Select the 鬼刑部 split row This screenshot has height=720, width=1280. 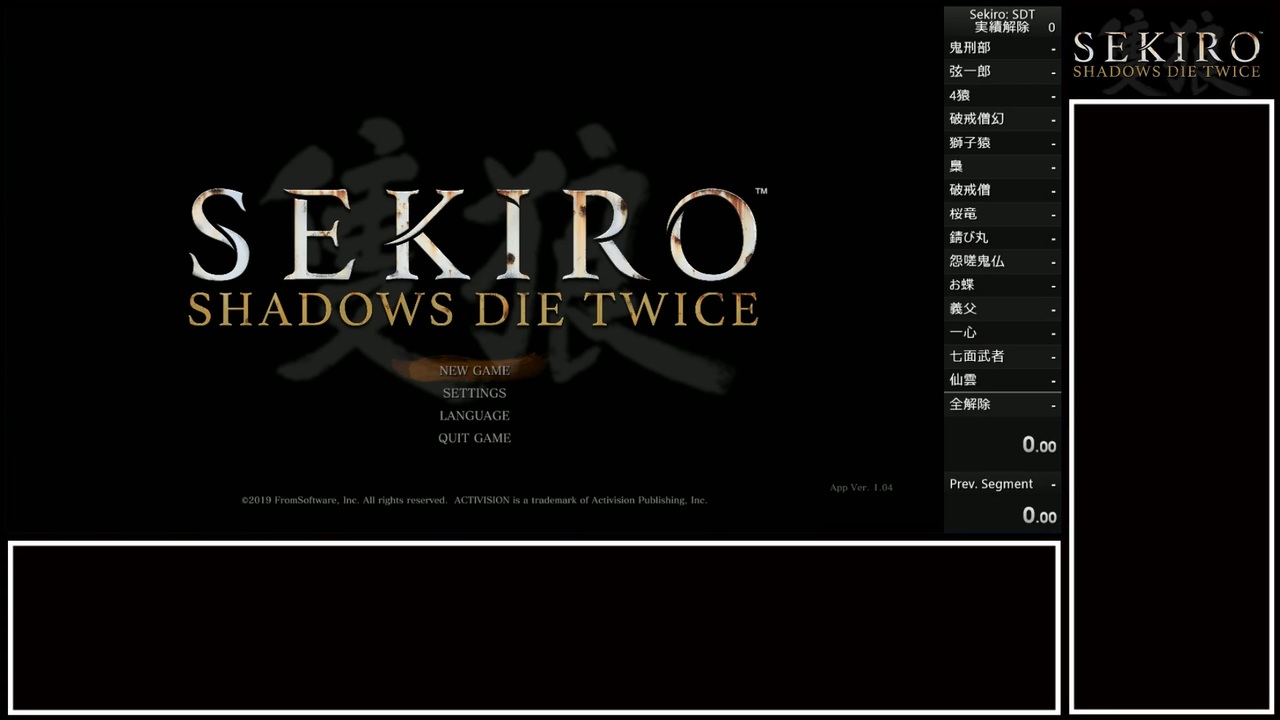(x=1002, y=48)
